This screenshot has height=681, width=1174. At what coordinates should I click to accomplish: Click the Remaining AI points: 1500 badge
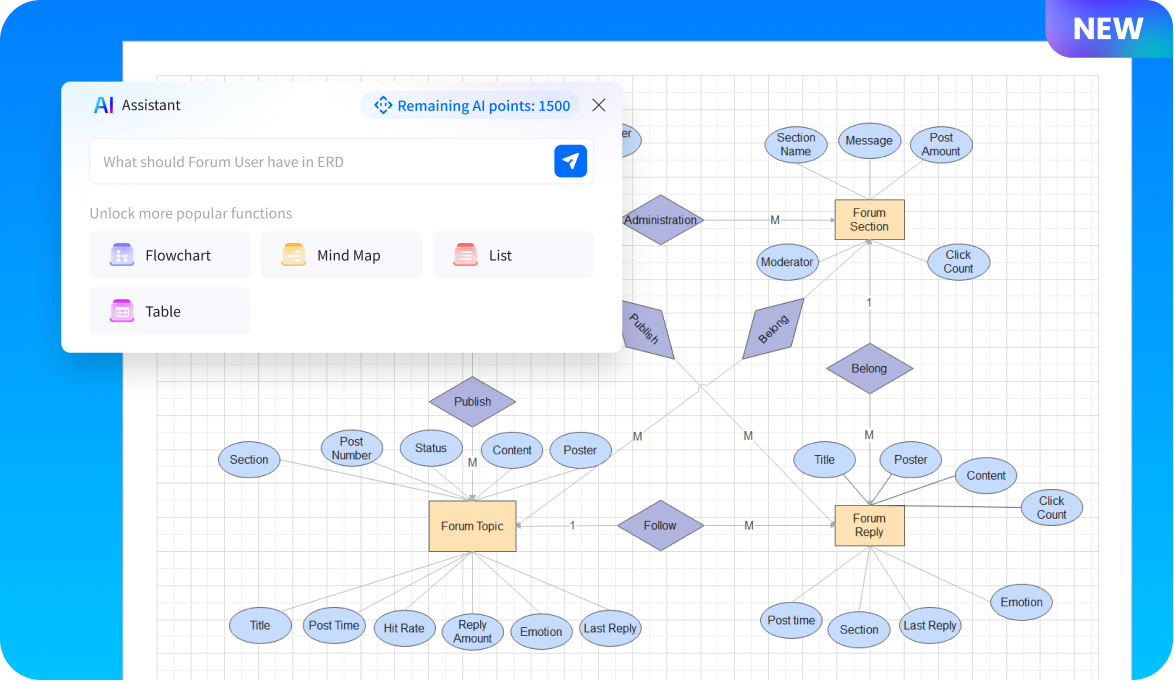pyautogui.click(x=470, y=105)
